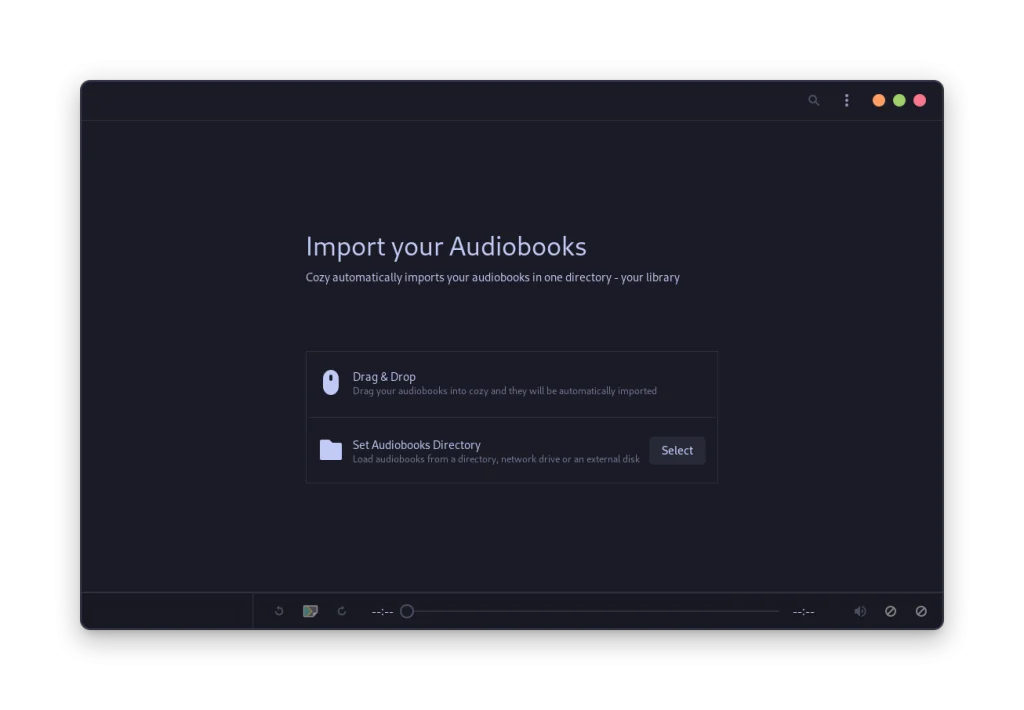Click the mouse icon next to Drag & Drop
This screenshot has height=710, width=1024.
click(331, 382)
